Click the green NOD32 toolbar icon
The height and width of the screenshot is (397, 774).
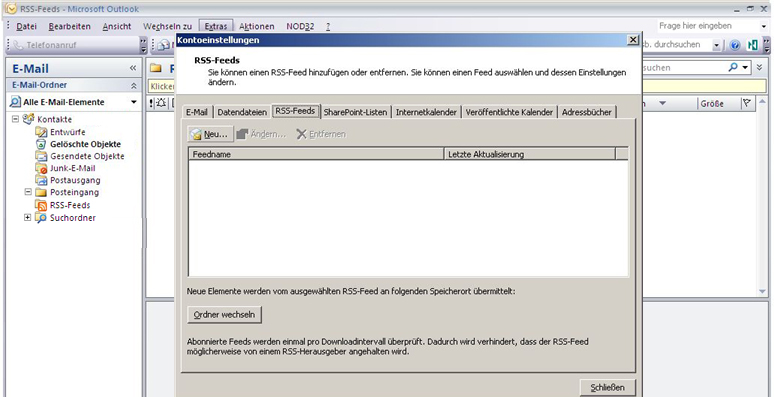tap(752, 45)
